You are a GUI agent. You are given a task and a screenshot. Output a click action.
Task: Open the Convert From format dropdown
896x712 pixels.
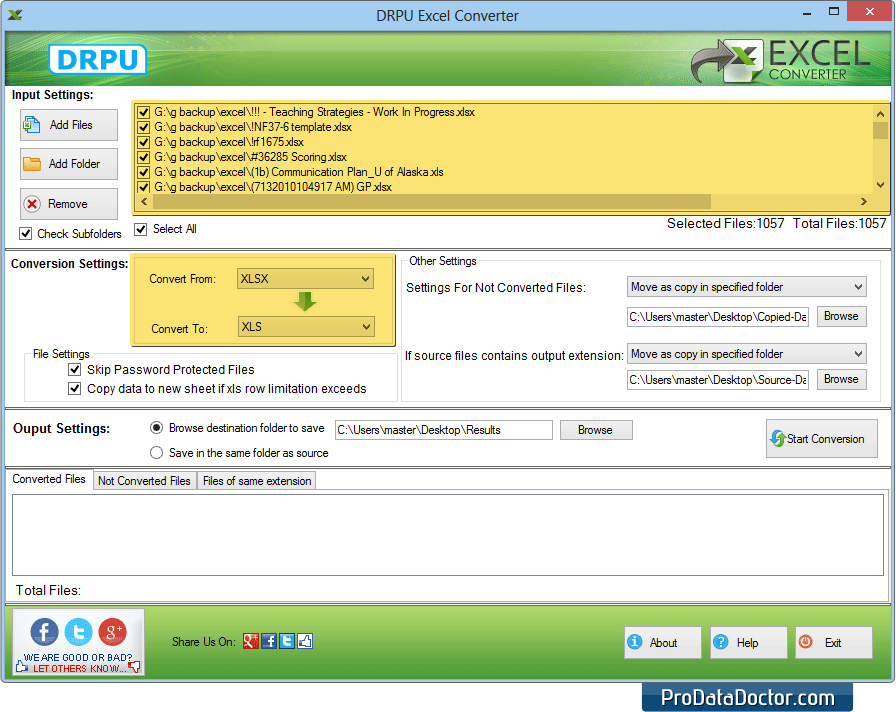[368, 279]
